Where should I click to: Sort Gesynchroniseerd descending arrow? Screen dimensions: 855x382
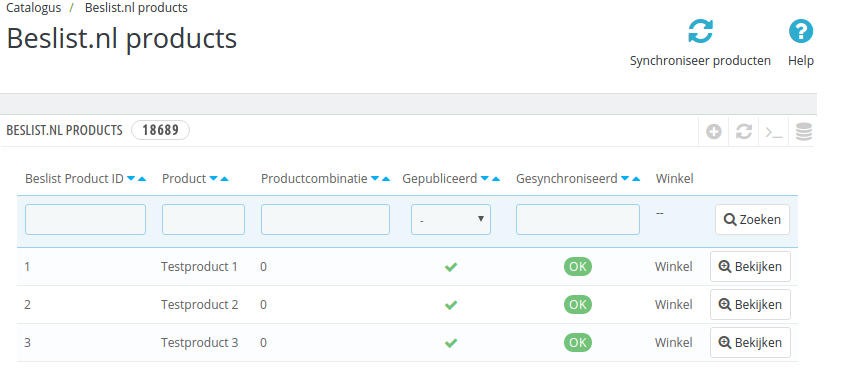point(625,179)
